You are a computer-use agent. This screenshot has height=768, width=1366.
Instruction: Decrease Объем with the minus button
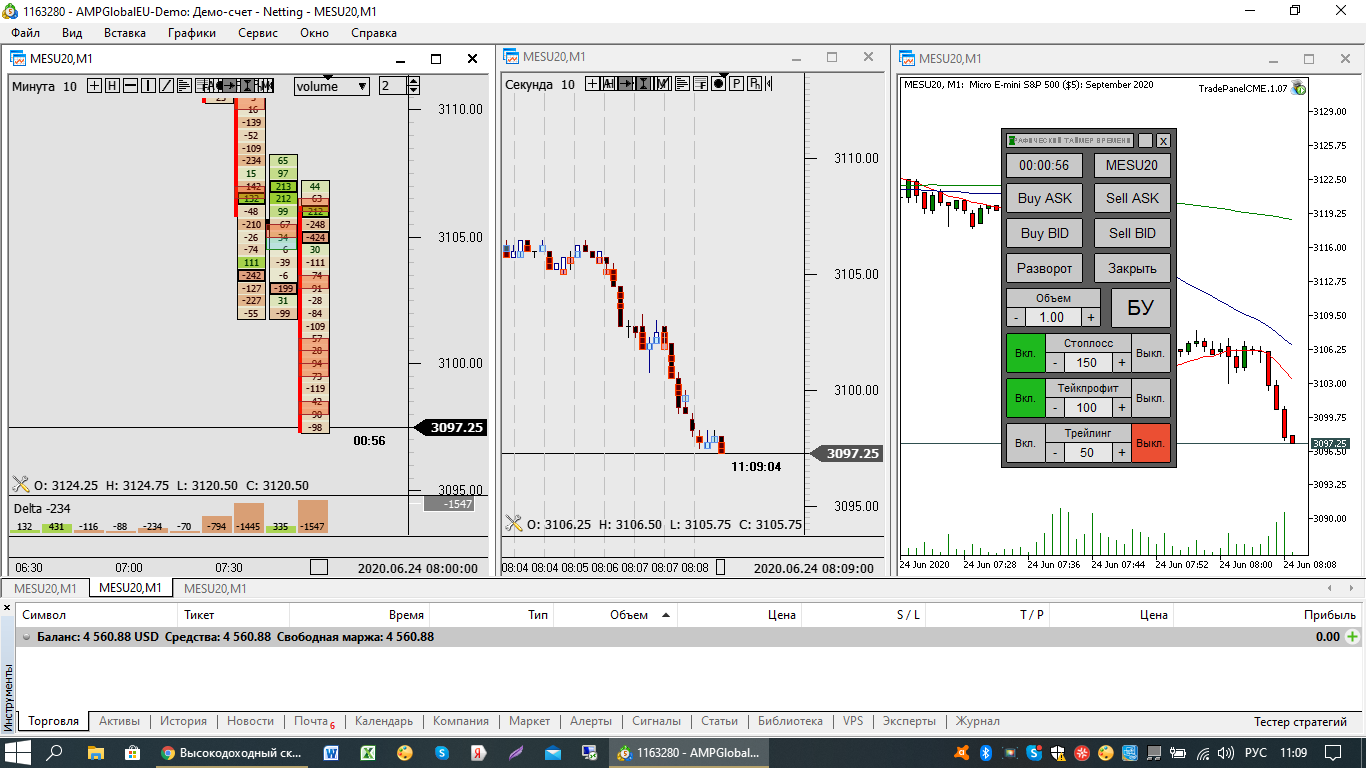tap(1015, 317)
